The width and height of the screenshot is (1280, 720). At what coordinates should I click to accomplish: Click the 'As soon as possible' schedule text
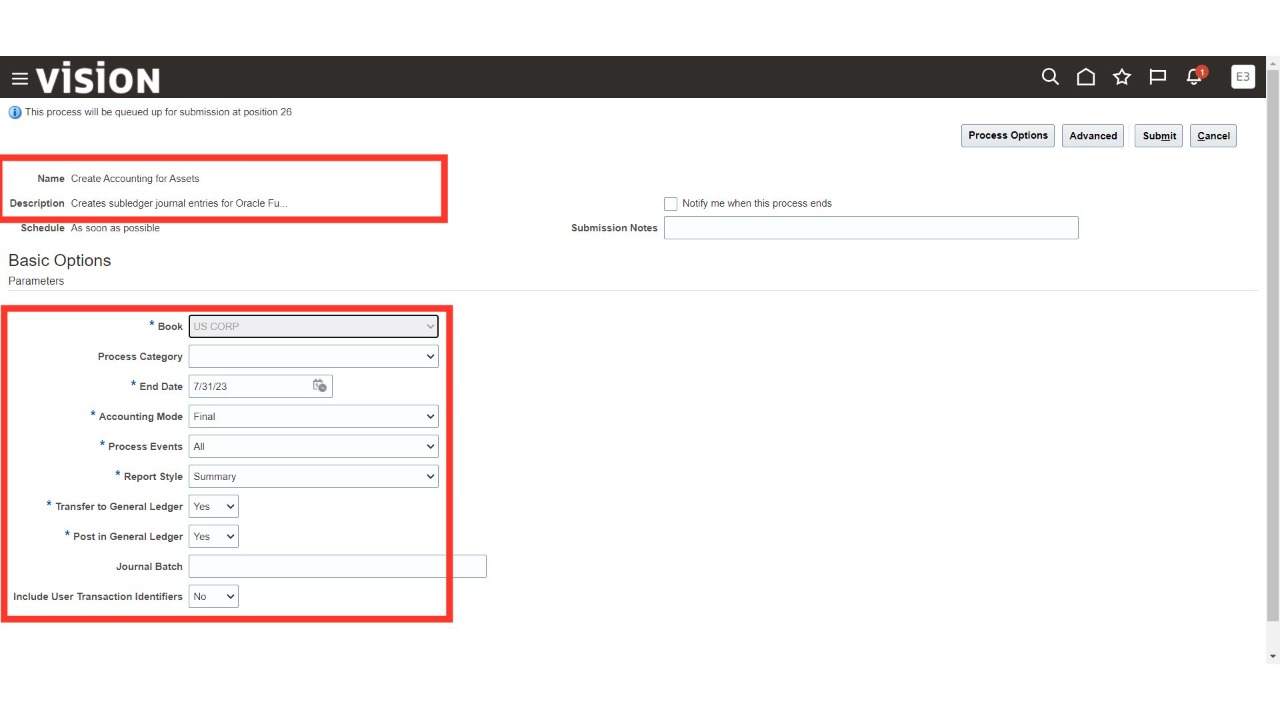click(x=115, y=228)
